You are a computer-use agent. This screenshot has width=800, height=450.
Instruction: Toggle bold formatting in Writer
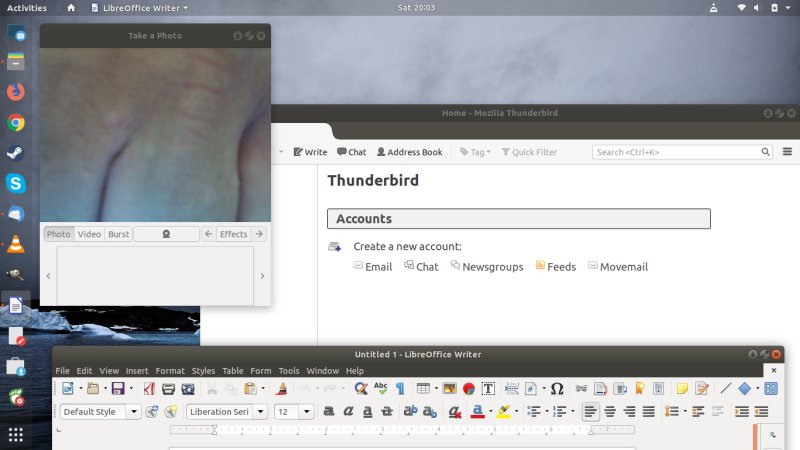(329, 411)
